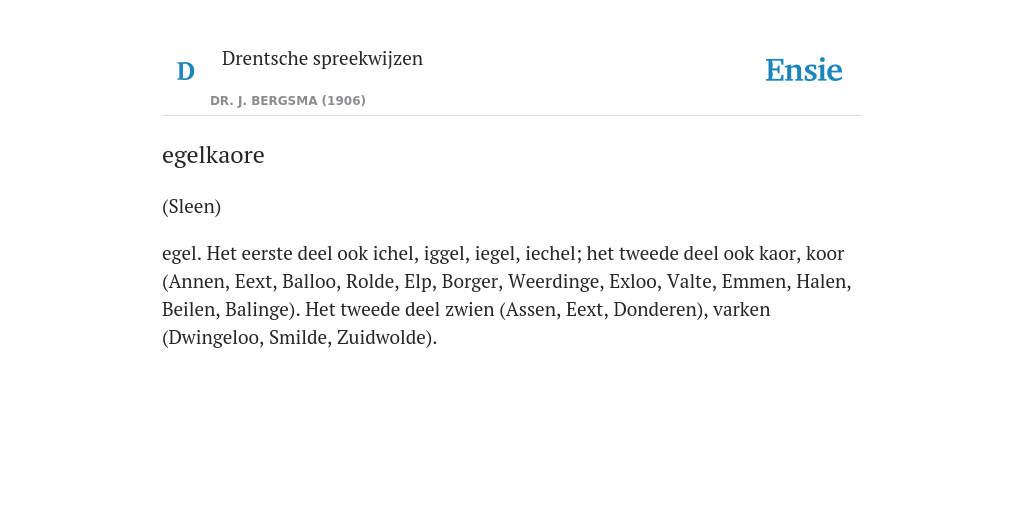
Task: Click the place name Exloo
Action: coord(631,281)
